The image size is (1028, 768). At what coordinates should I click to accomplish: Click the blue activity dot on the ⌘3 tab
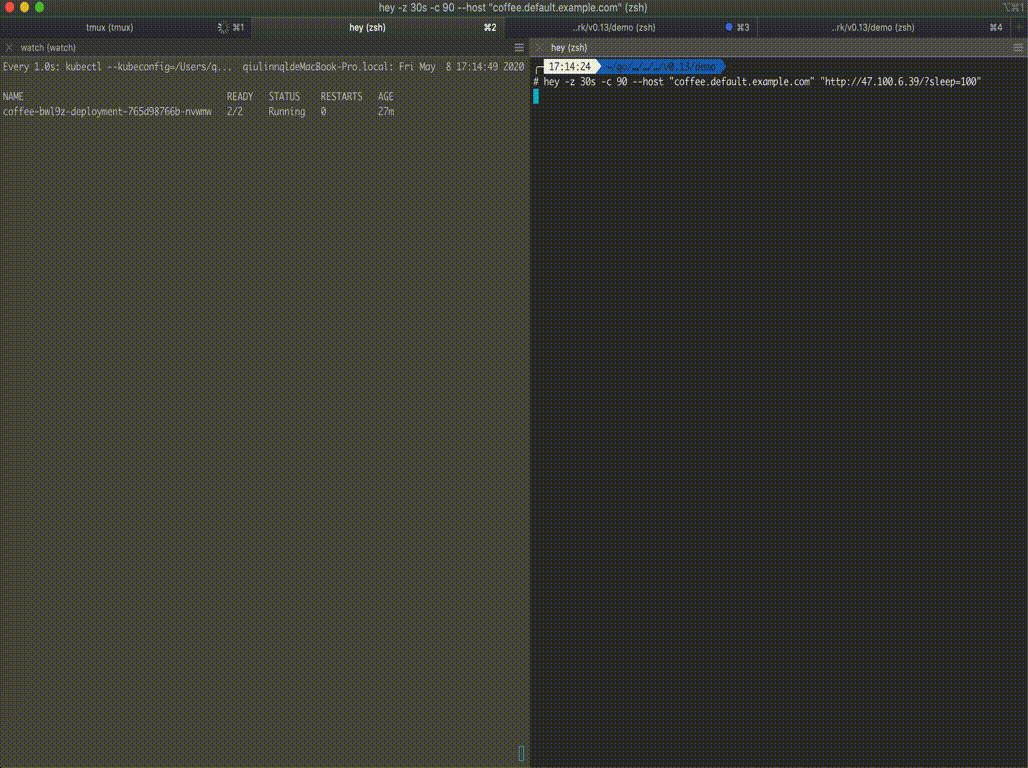click(729, 28)
